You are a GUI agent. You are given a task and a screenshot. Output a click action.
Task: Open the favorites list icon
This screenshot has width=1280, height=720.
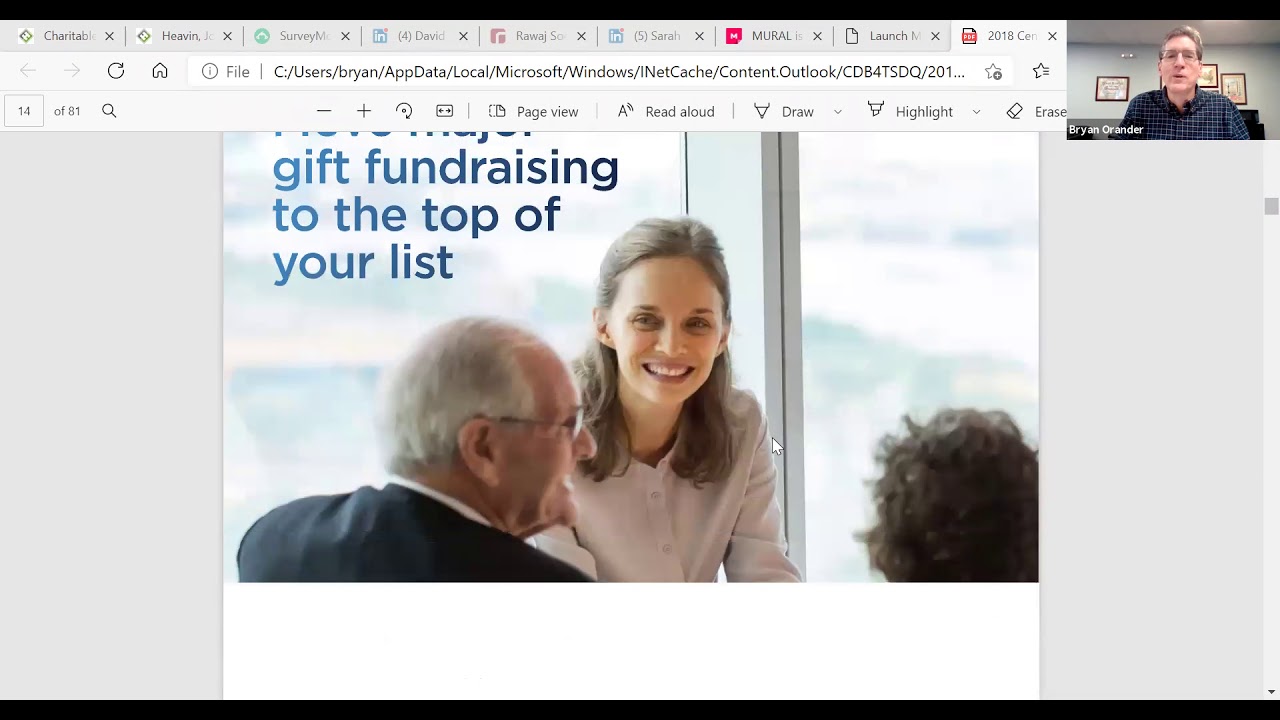pos(1041,71)
